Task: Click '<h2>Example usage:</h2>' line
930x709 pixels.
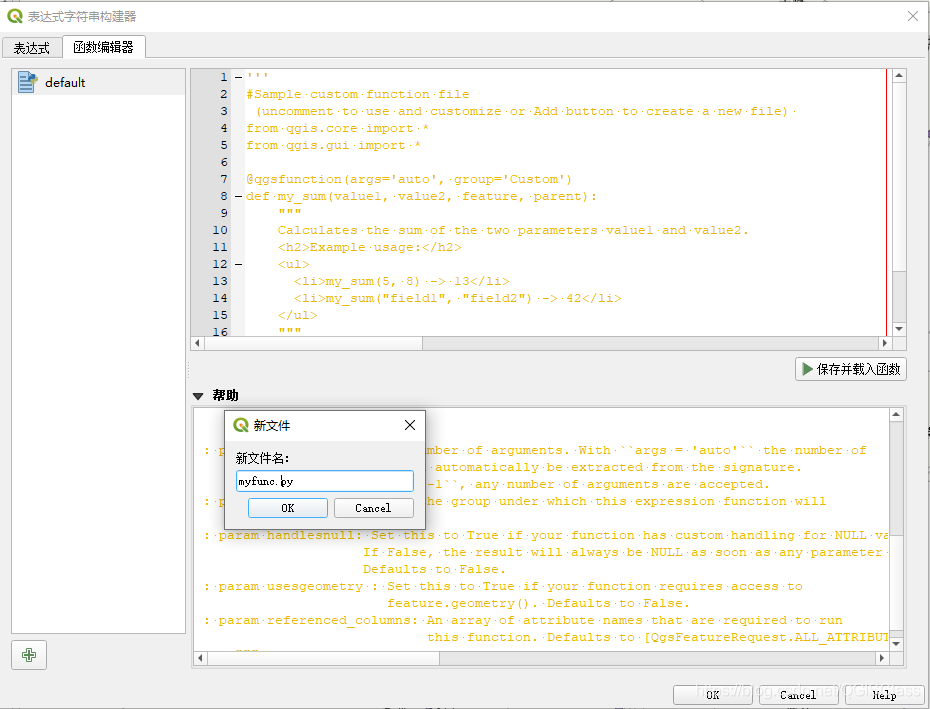Action: click(x=370, y=247)
